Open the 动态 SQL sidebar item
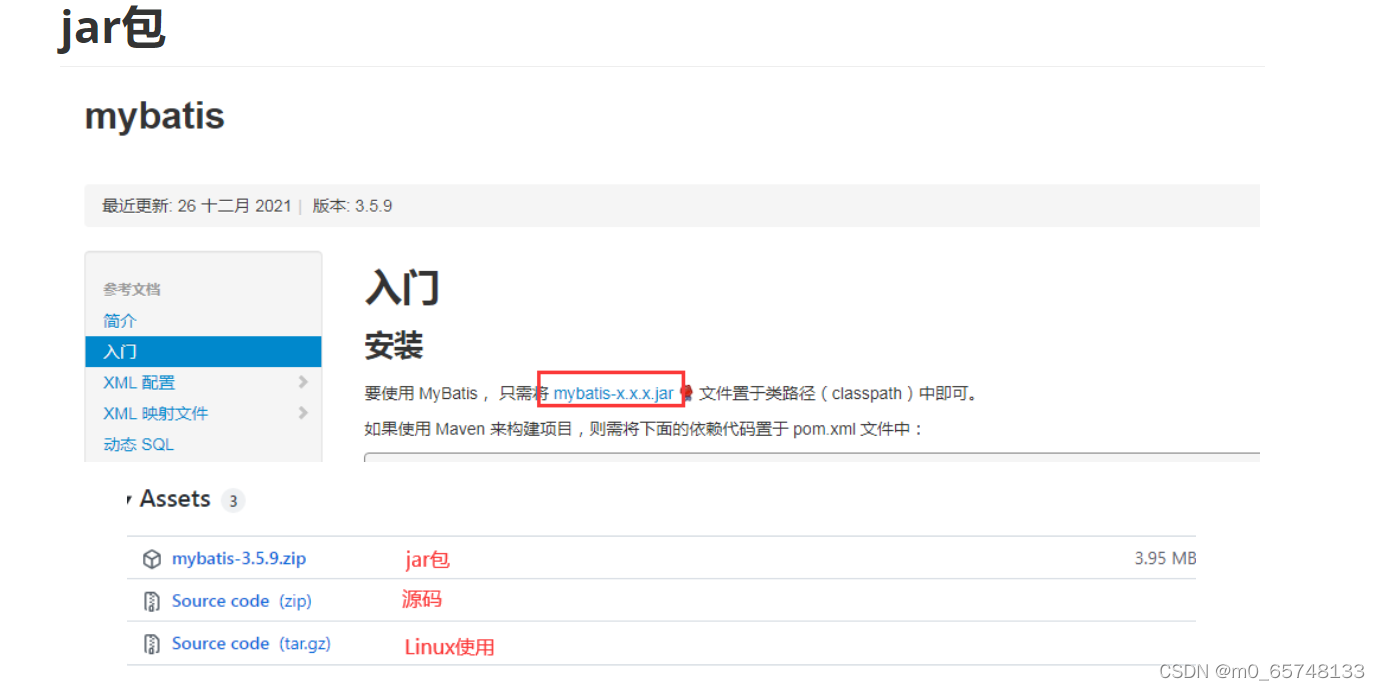 point(138,444)
